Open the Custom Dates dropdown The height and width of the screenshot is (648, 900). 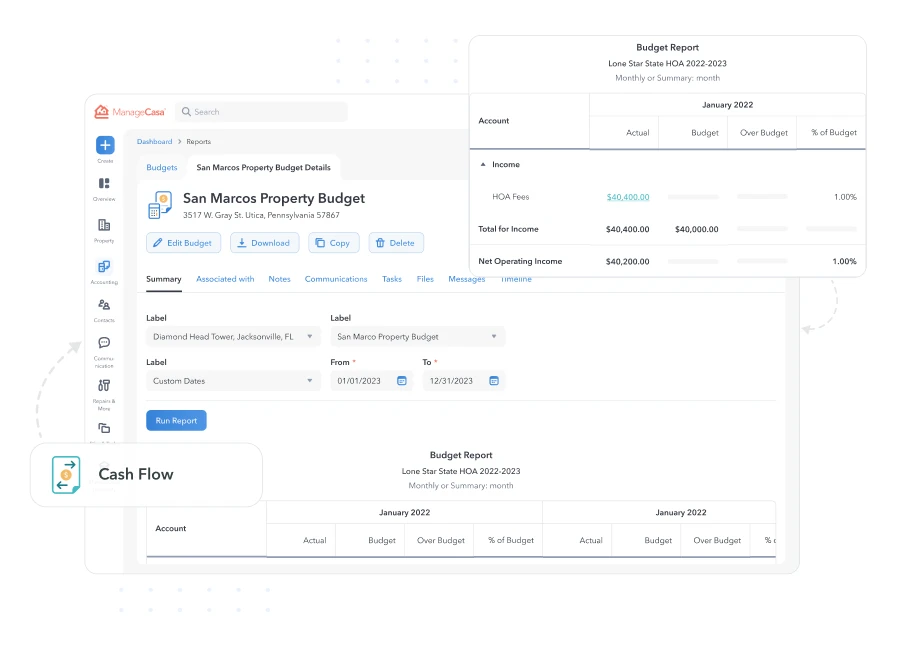pyautogui.click(x=233, y=381)
